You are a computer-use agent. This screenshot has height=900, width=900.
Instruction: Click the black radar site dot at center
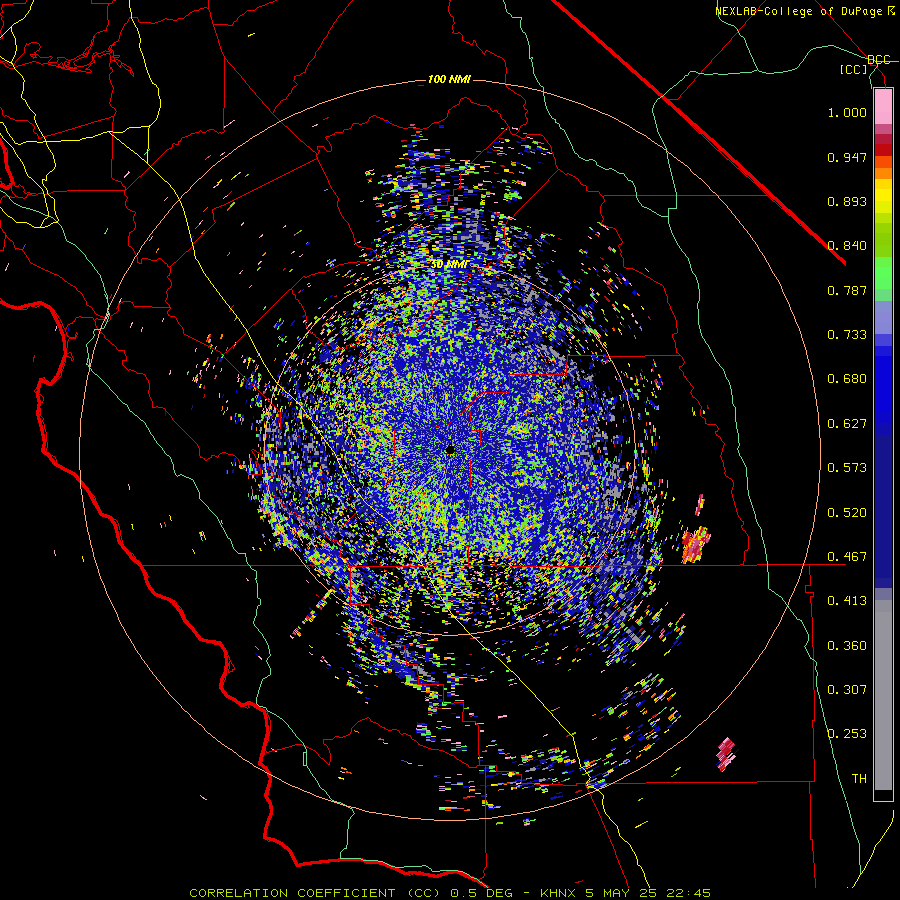tap(450, 450)
